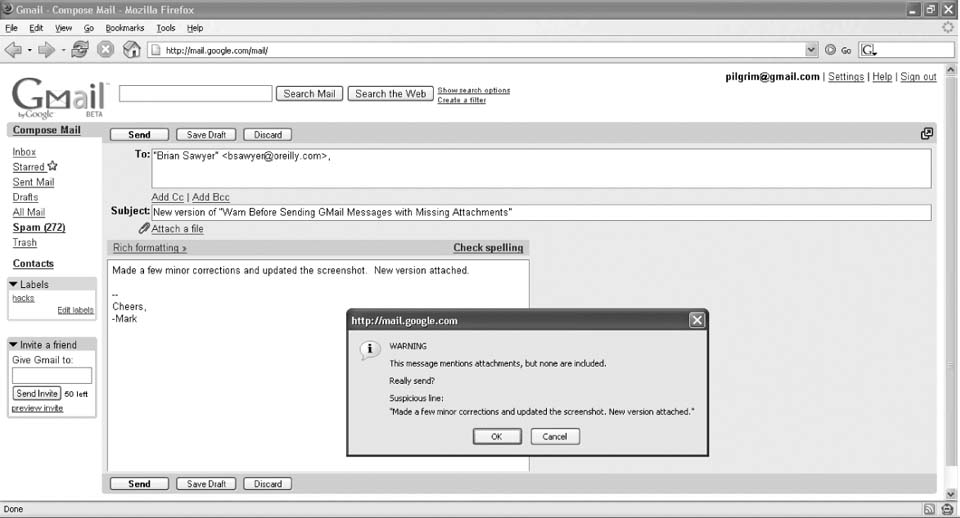
Task: Open compose in new window icon
Action: 927,134
